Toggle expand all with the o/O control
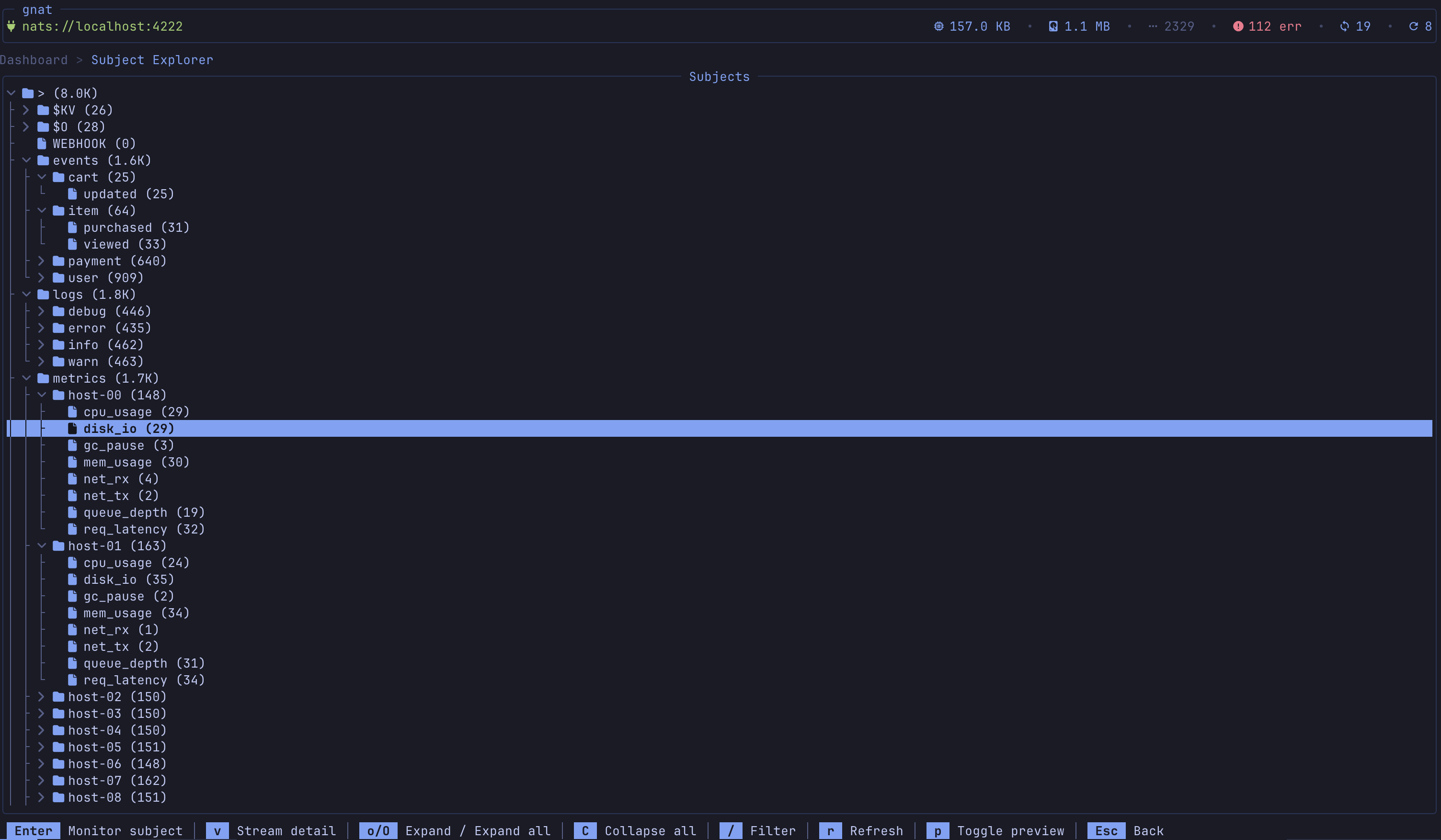This screenshot has width=1441, height=840. 378,830
